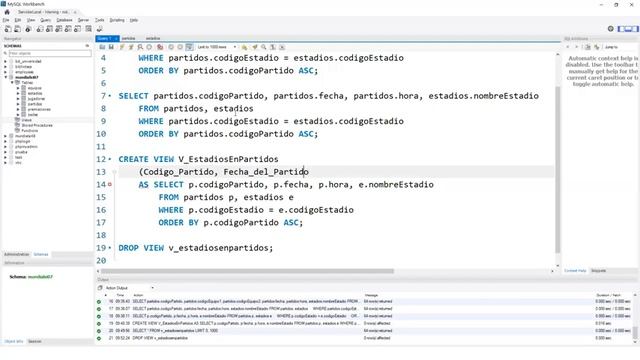This screenshot has height=360, width=640.
Task: Create a new stored procedure icon
Action: coord(68,29)
